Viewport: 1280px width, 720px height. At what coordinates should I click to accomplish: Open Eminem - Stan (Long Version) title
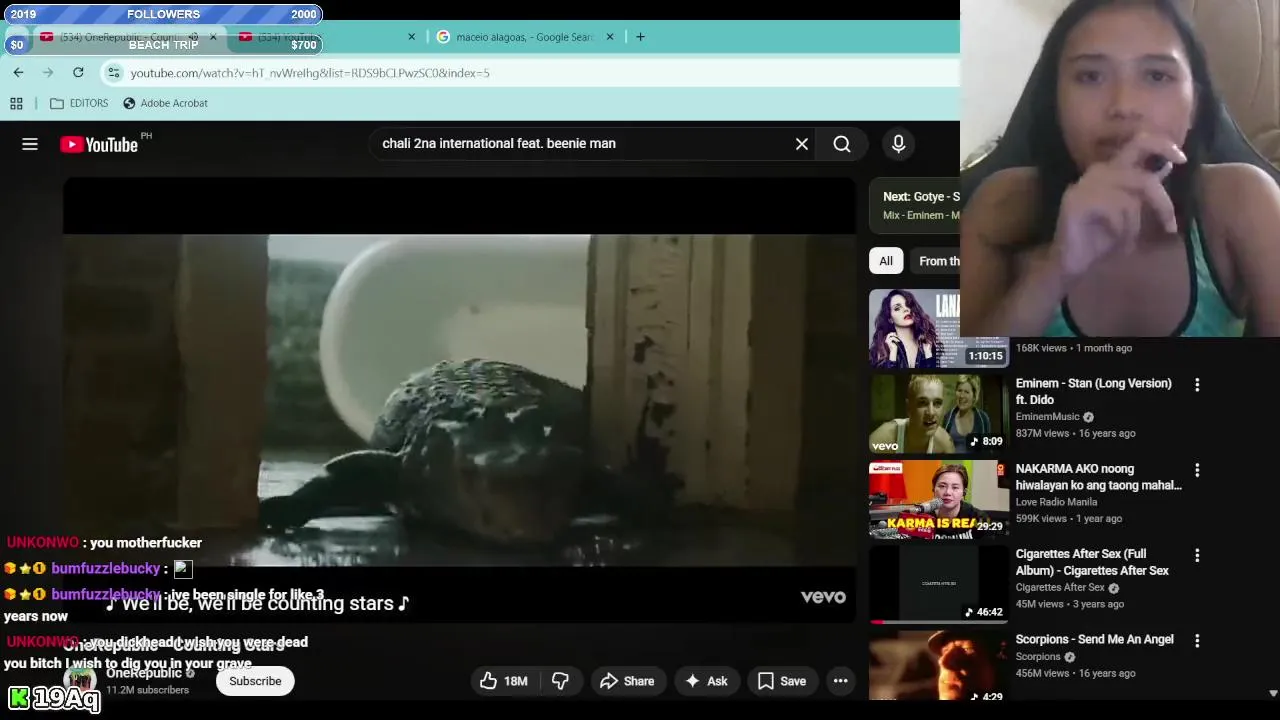[1093, 391]
